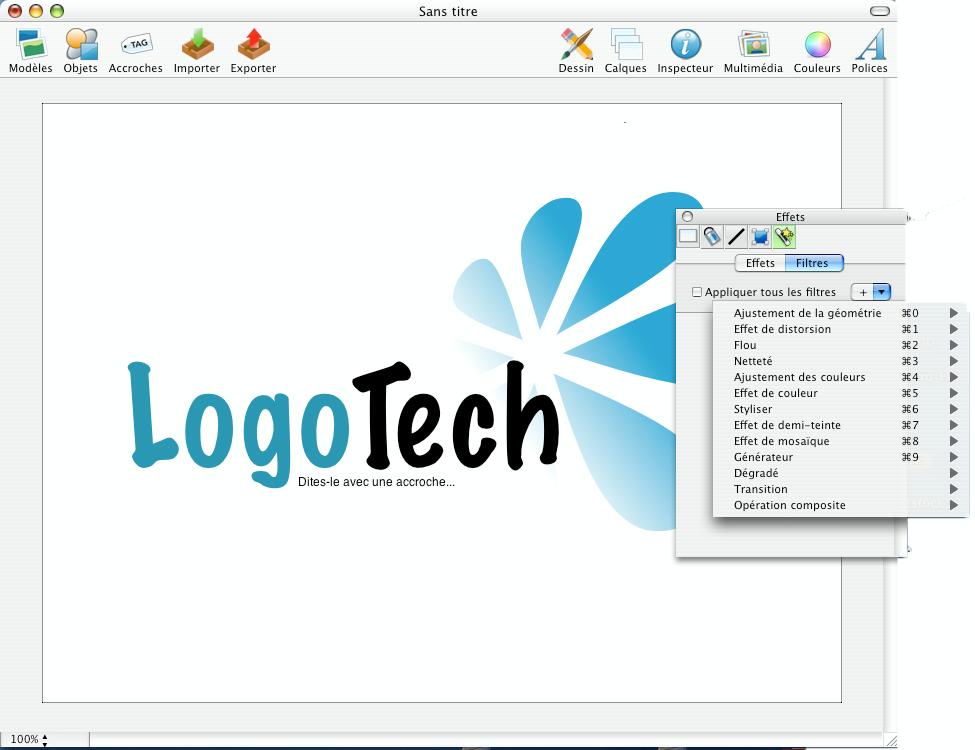
Task: Open the Multimédia browser
Action: point(751,49)
